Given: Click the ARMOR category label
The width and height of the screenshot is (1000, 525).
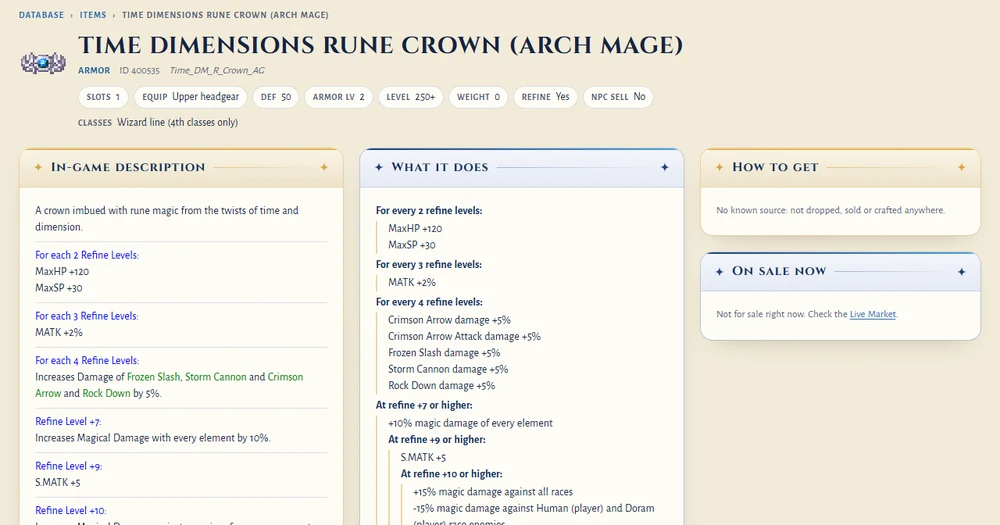Looking at the screenshot, I should coord(94,70).
